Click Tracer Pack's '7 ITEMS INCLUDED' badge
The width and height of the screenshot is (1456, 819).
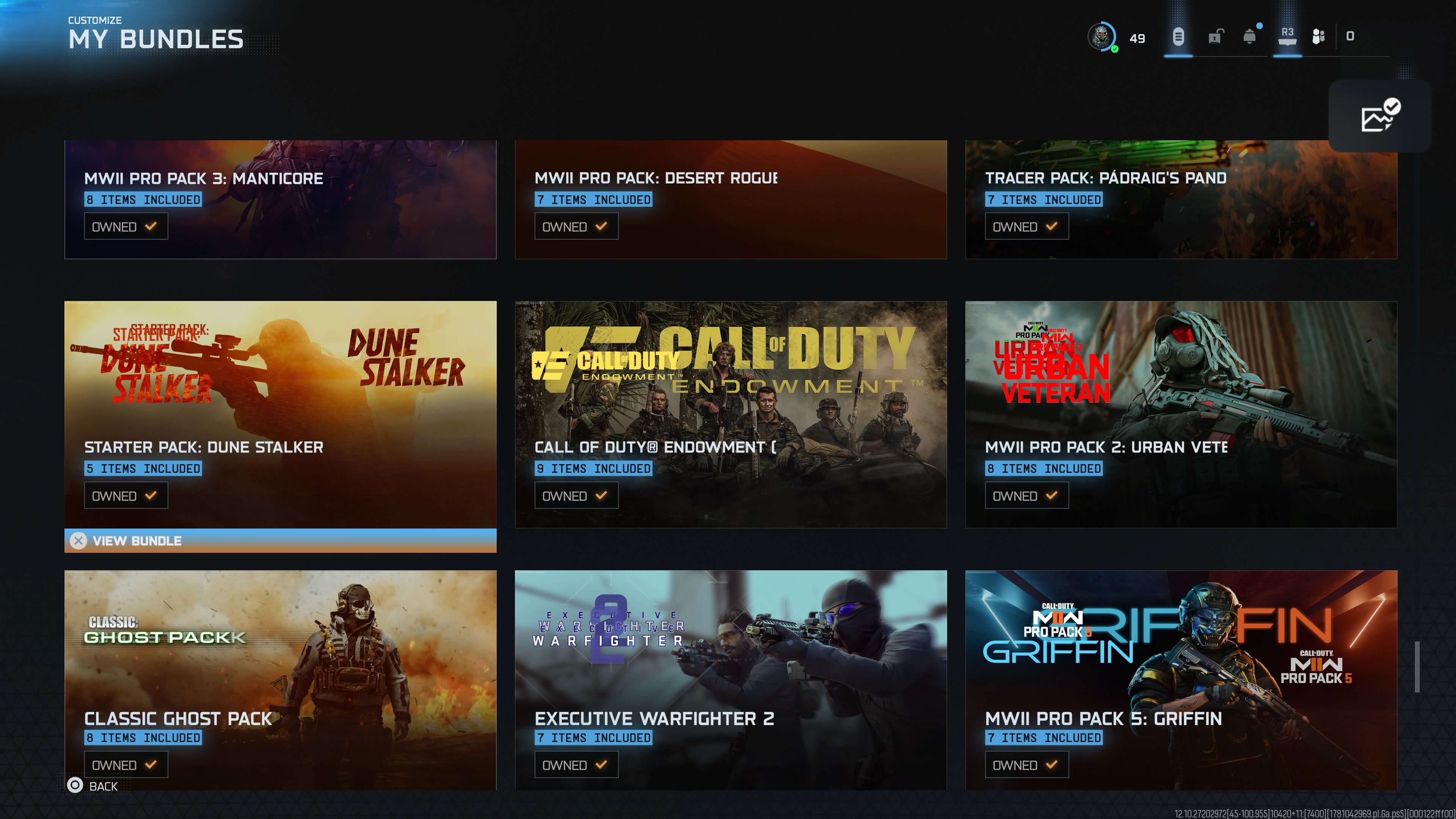point(1044,199)
